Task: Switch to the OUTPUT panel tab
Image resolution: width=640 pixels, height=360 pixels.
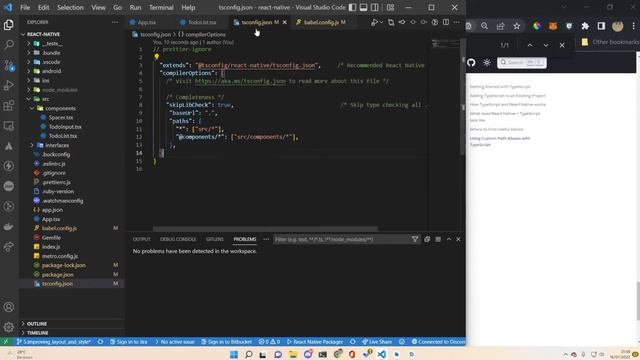Action: click(x=142, y=239)
